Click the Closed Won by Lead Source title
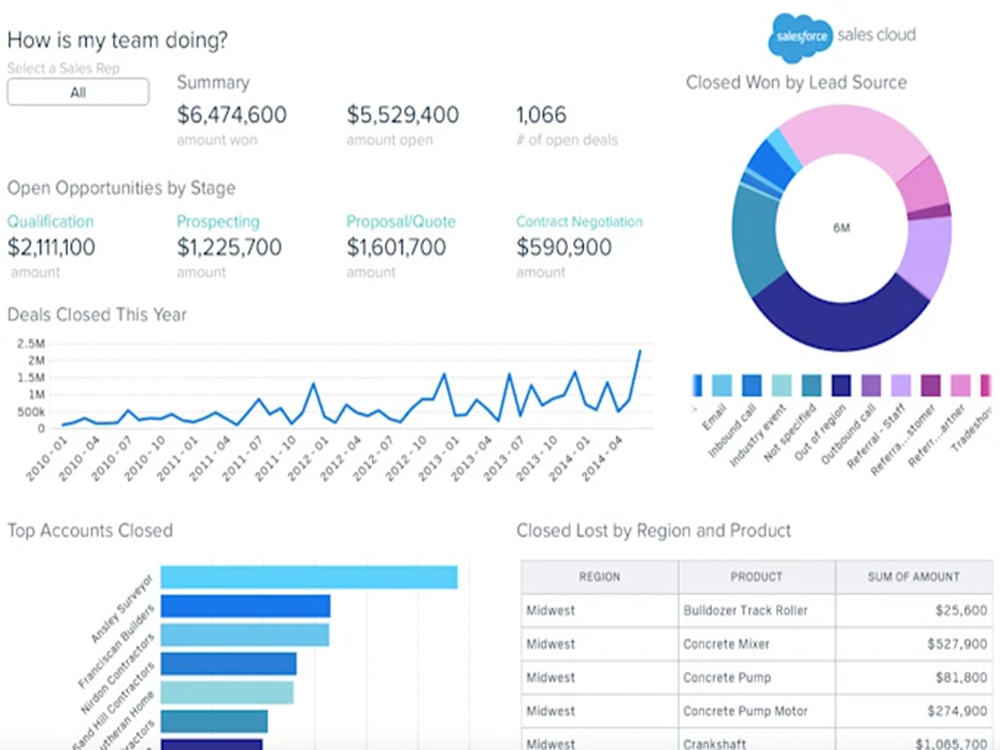 [x=796, y=82]
